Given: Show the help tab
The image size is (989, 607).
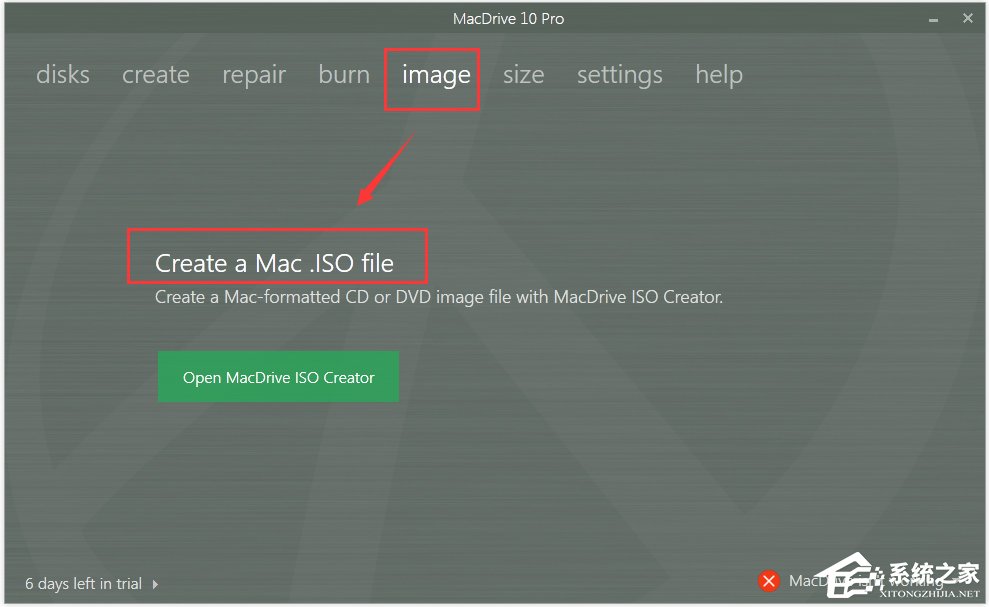Looking at the screenshot, I should click(x=719, y=76).
